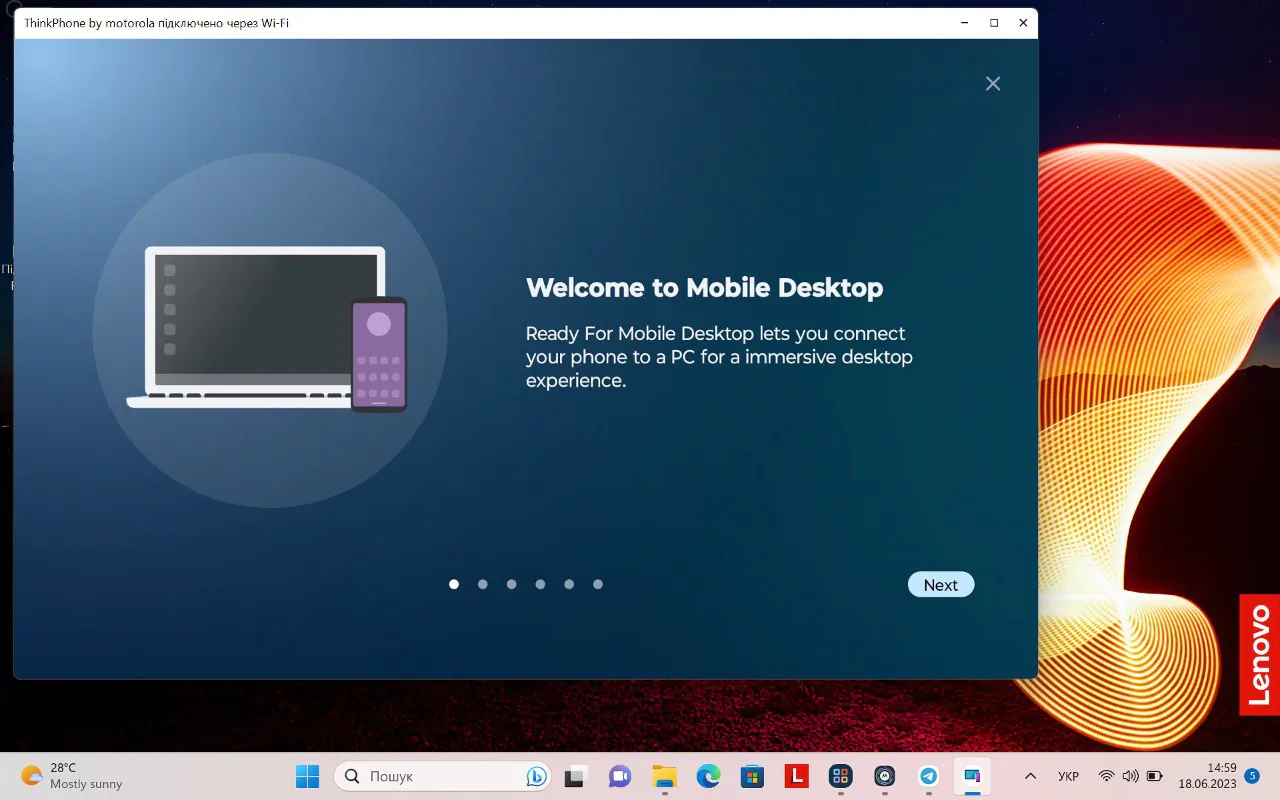Viewport: 1280px width, 800px height.
Task: Jump to the third page indicator dot
Action: click(x=511, y=584)
